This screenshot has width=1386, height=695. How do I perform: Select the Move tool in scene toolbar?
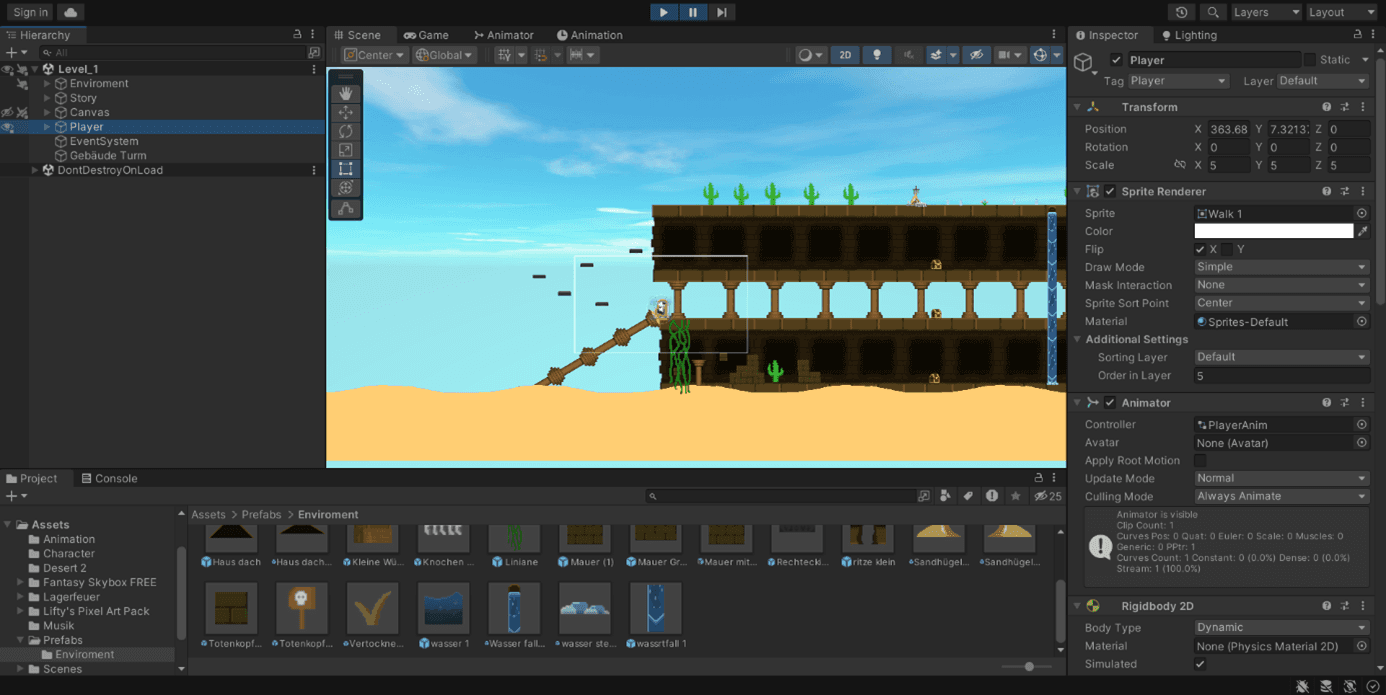point(346,112)
